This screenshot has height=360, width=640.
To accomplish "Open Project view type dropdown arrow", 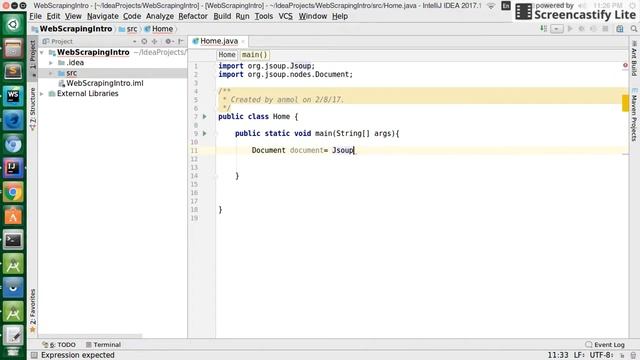I will pos(134,42).
